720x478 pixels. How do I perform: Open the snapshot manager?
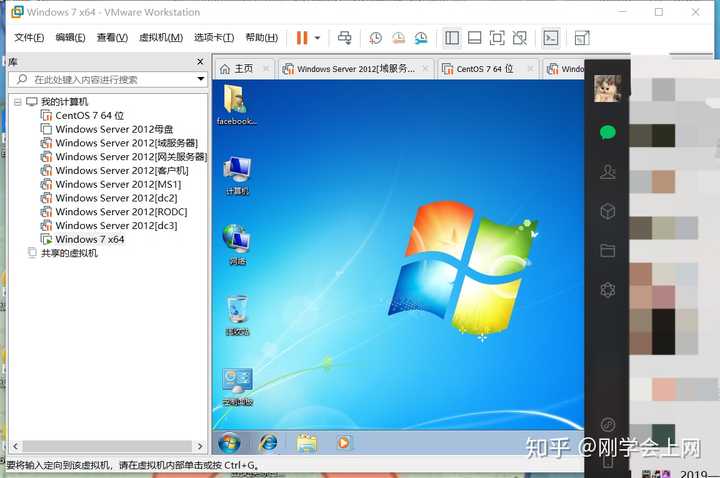pyautogui.click(x=421, y=38)
